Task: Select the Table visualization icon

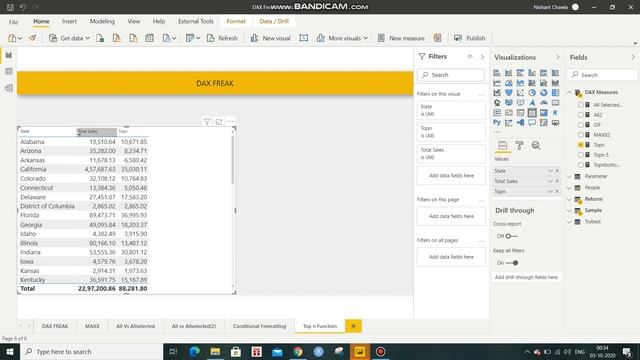Action: pyautogui.click(x=532, y=113)
